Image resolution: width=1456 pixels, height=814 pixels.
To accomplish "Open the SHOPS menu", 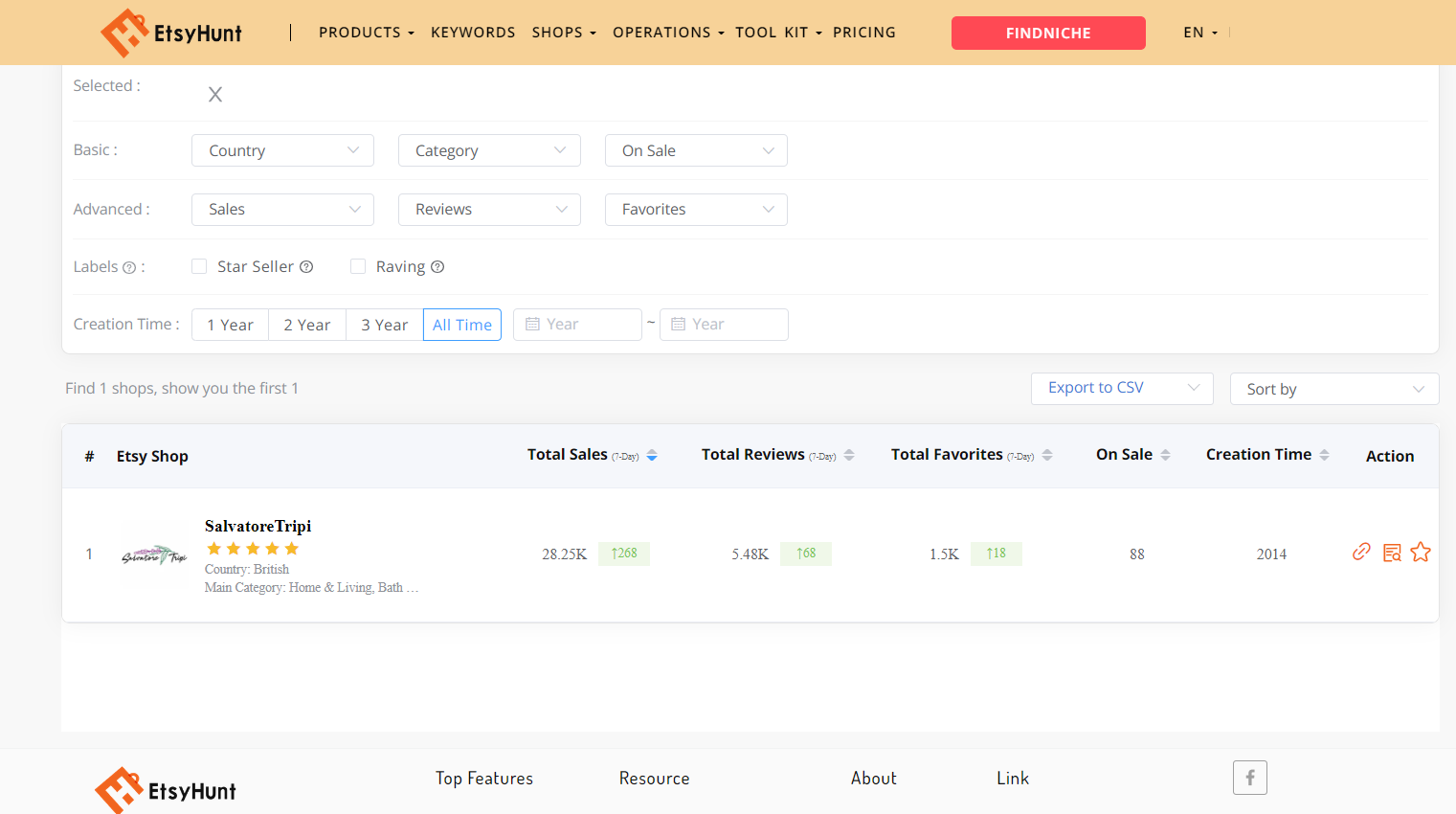I will coord(564,33).
